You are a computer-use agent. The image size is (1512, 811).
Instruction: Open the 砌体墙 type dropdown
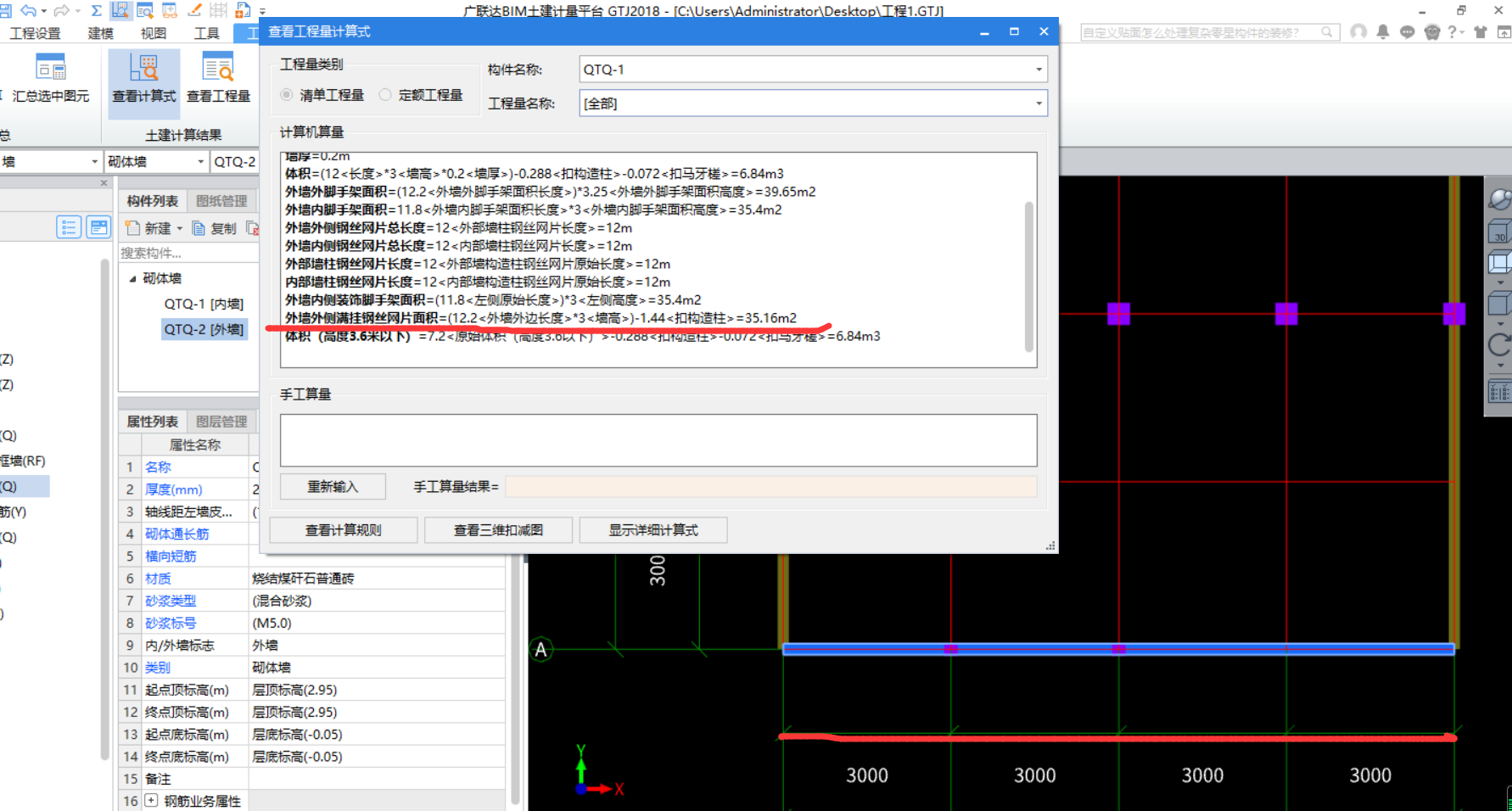click(201, 161)
